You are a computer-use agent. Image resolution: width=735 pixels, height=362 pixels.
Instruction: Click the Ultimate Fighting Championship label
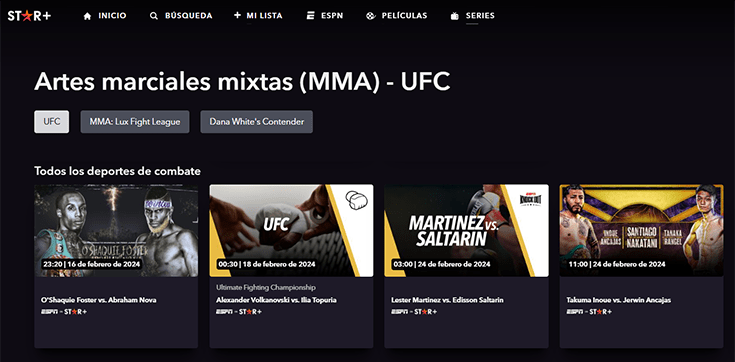(x=266, y=287)
